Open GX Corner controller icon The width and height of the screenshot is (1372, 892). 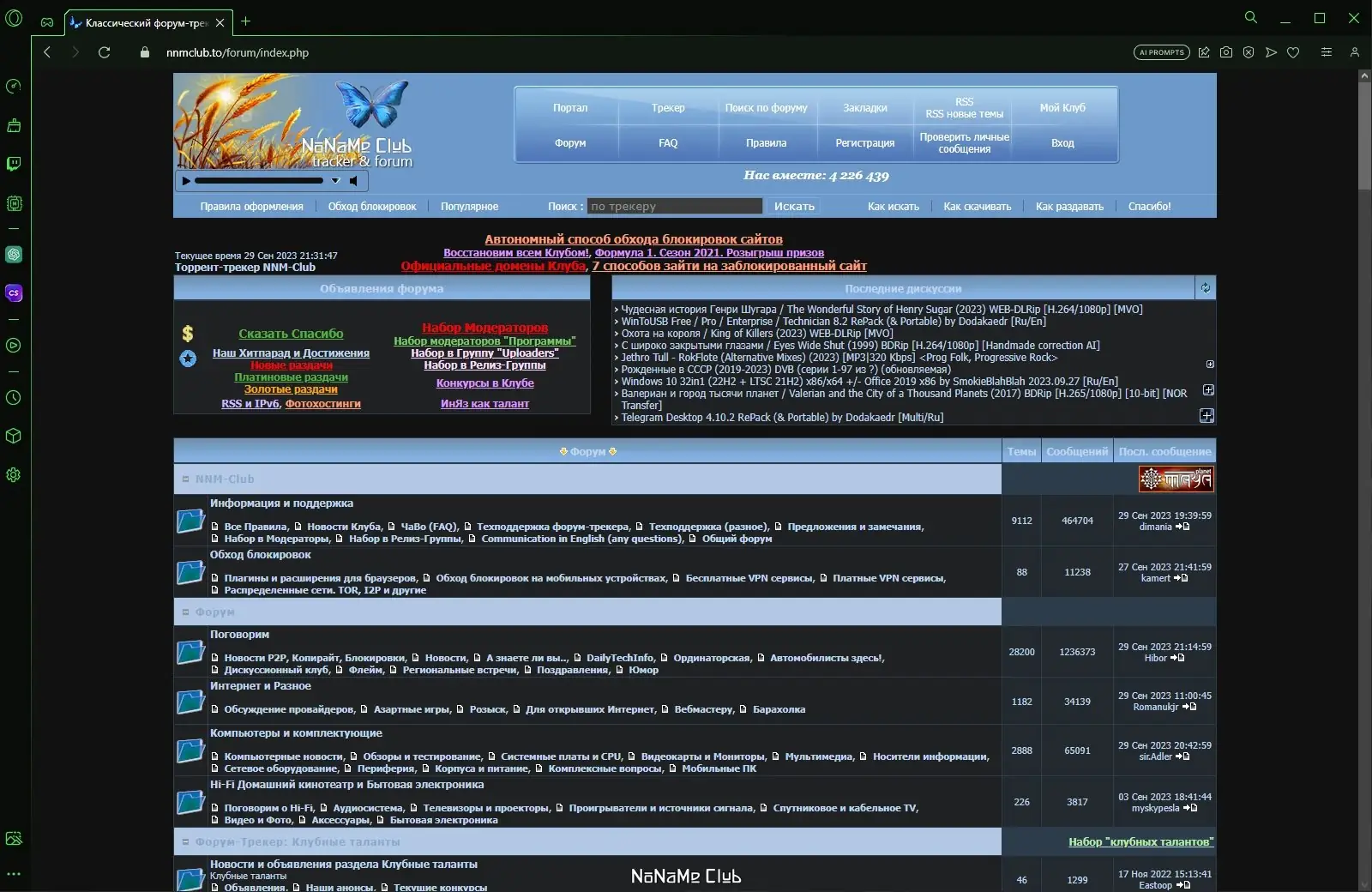(47, 21)
